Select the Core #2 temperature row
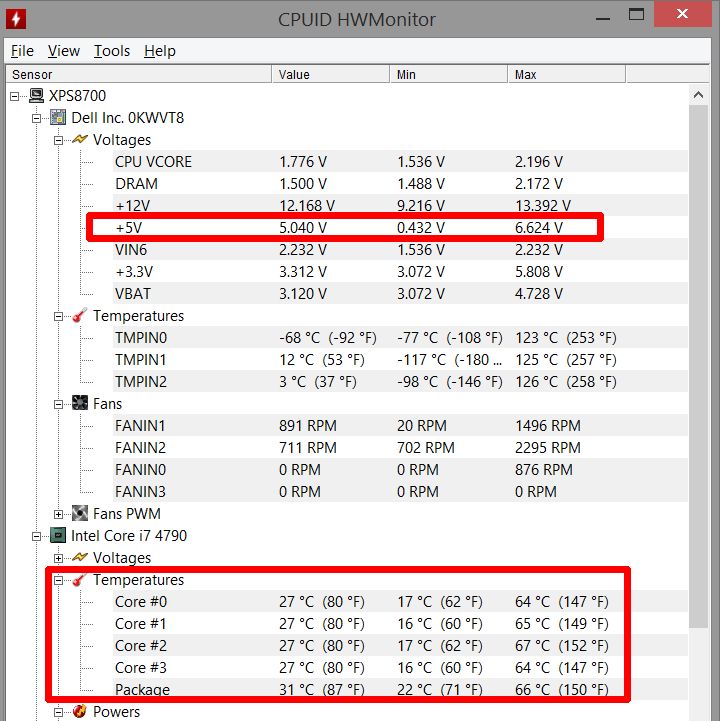Viewport: 720px width, 721px height. coord(400,646)
